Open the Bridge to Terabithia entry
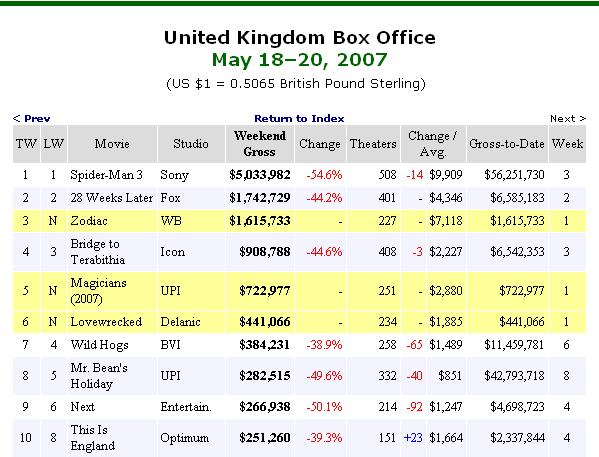This screenshot has height=457, width=599. tap(98, 252)
